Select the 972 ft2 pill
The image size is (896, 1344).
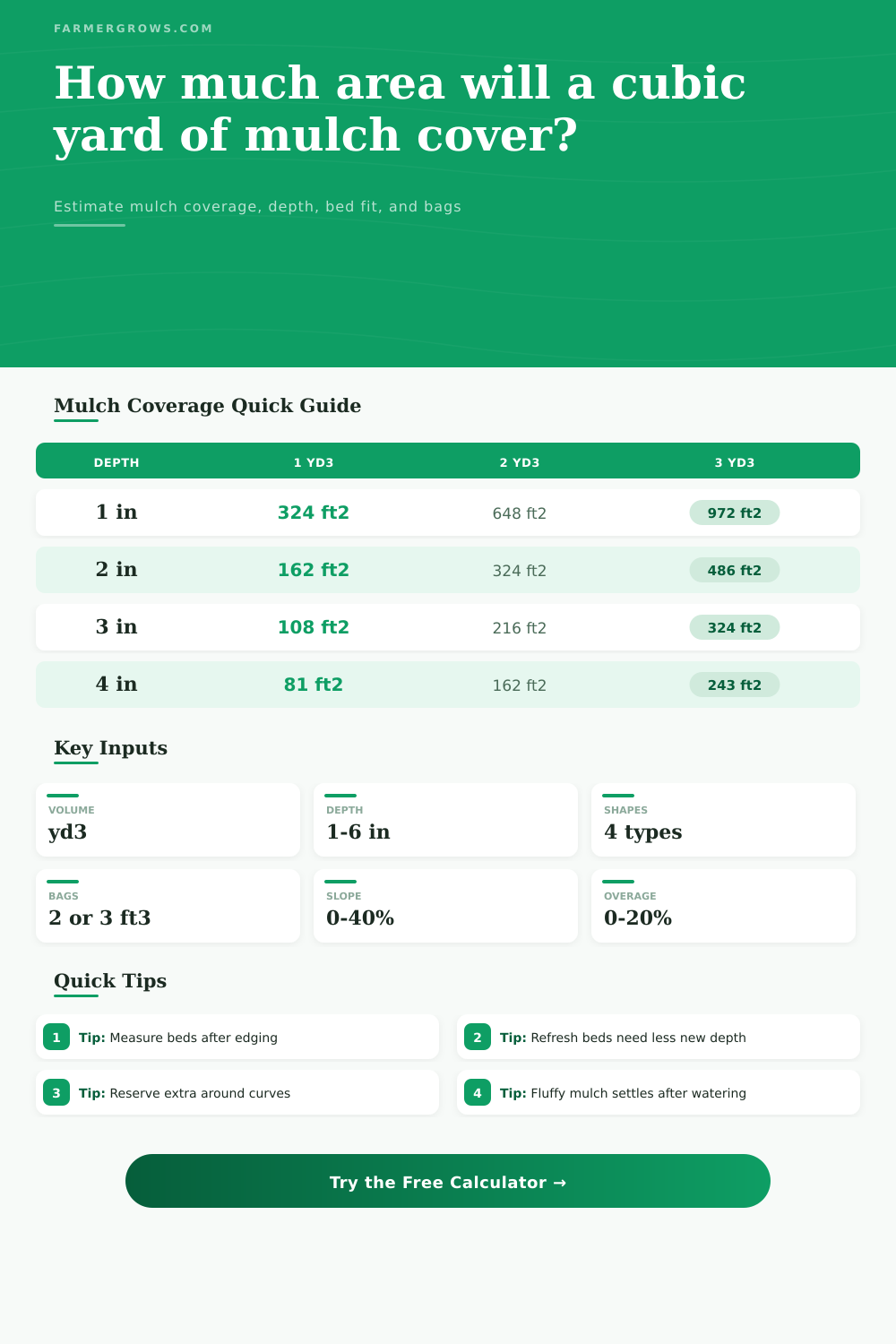735,513
